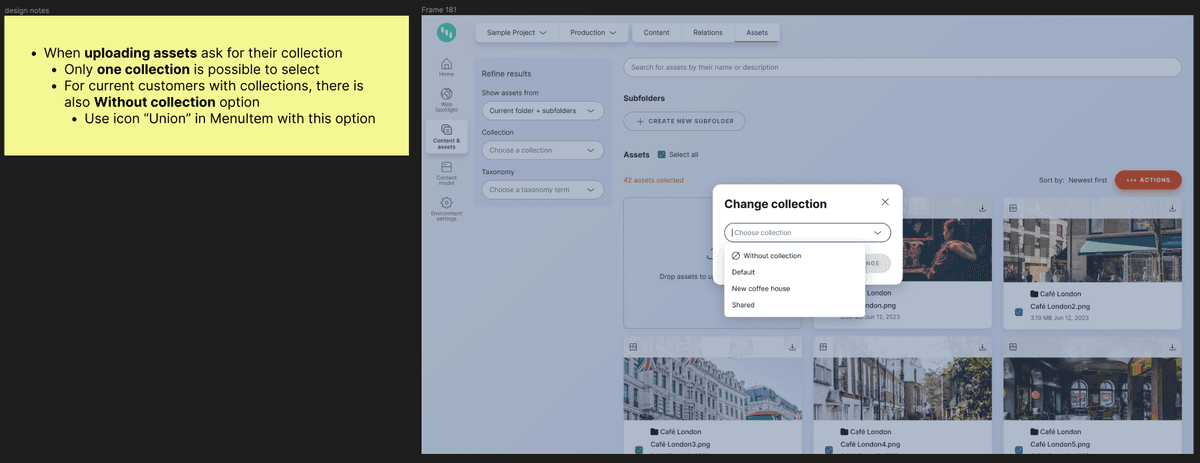Viewport: 1200px width, 463px height.
Task: Open Web Spotlight in the sidebar
Action: (x=446, y=97)
